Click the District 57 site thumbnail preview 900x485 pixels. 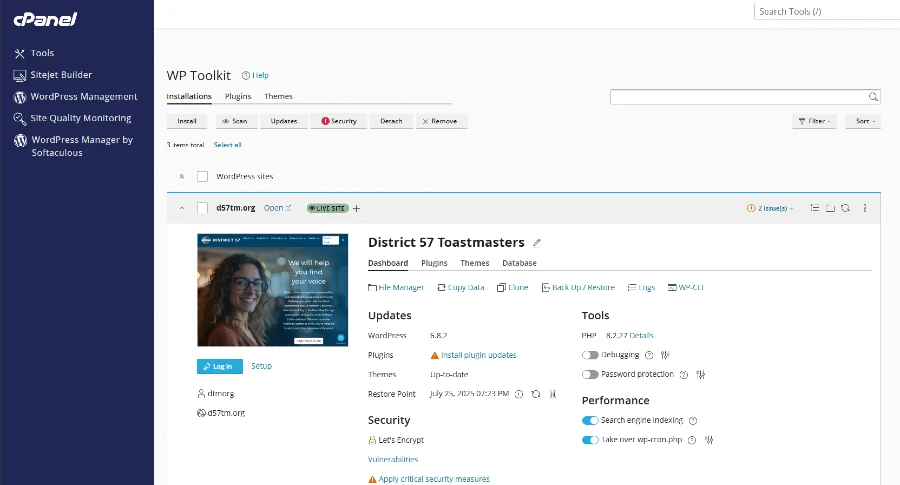[x=273, y=290]
